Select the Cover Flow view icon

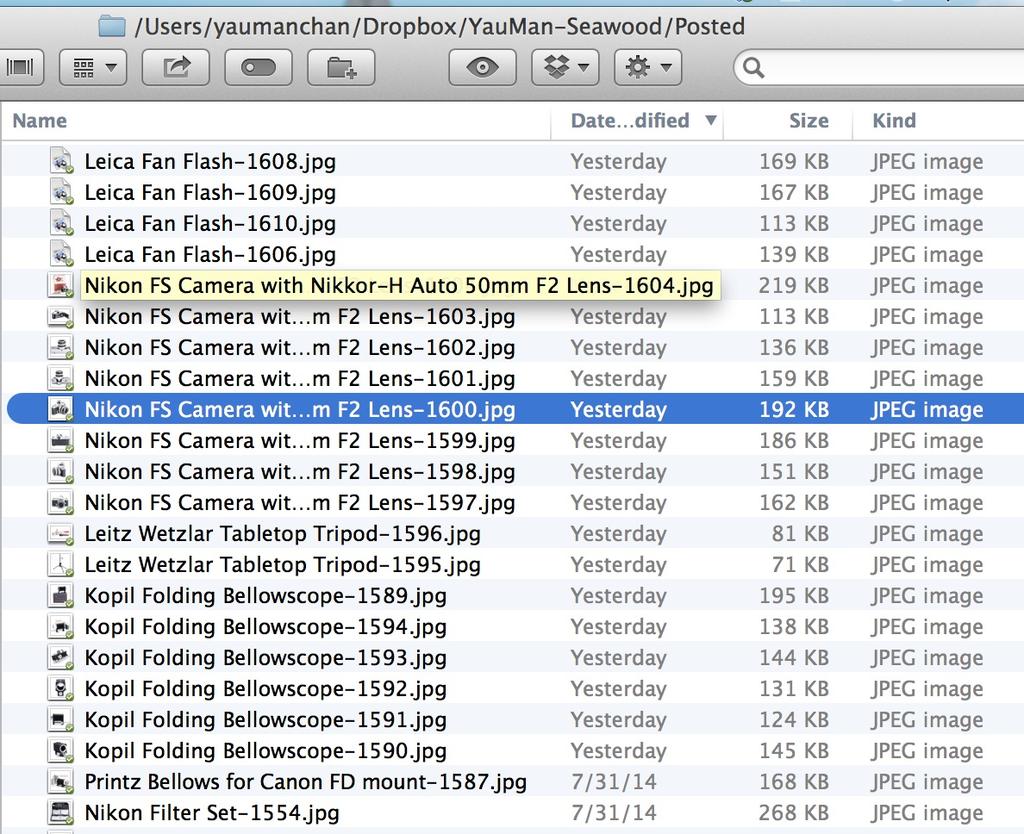[19, 67]
